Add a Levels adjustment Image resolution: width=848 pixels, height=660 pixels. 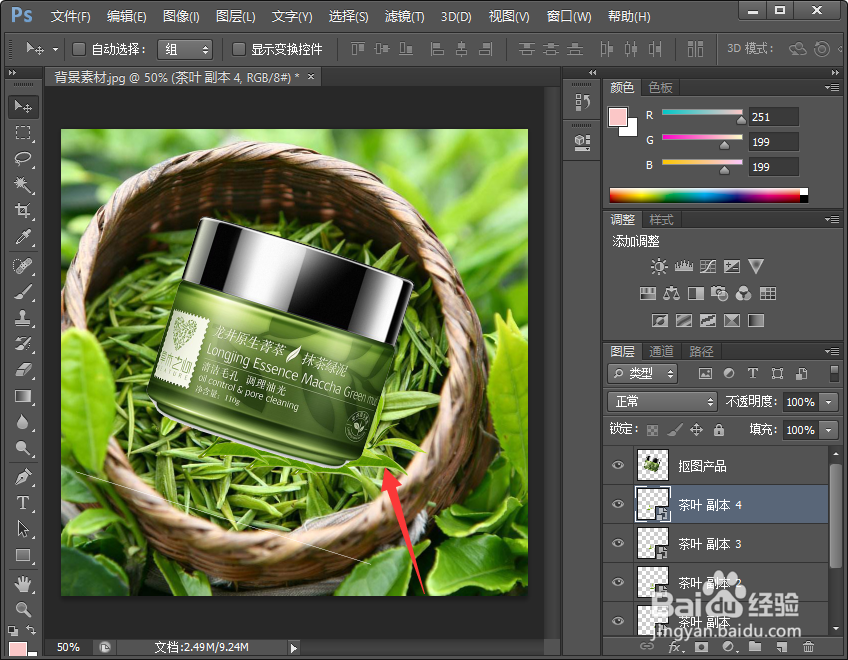pos(684,266)
